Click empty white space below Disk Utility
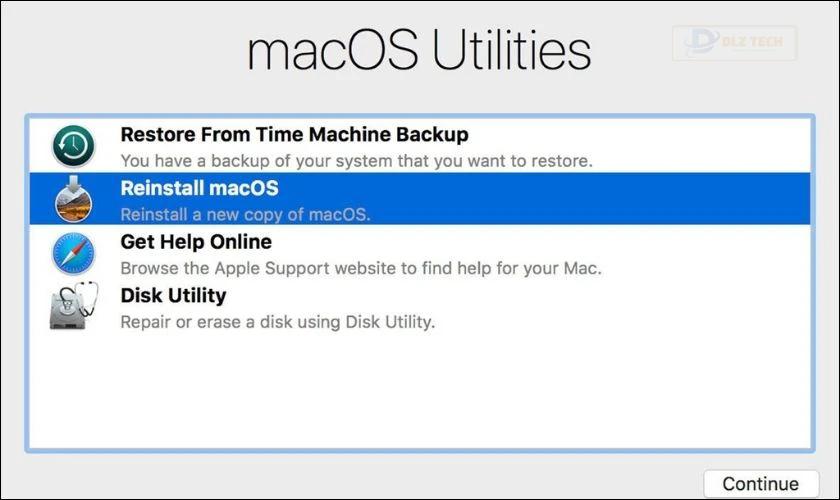840x500 pixels. [419, 391]
